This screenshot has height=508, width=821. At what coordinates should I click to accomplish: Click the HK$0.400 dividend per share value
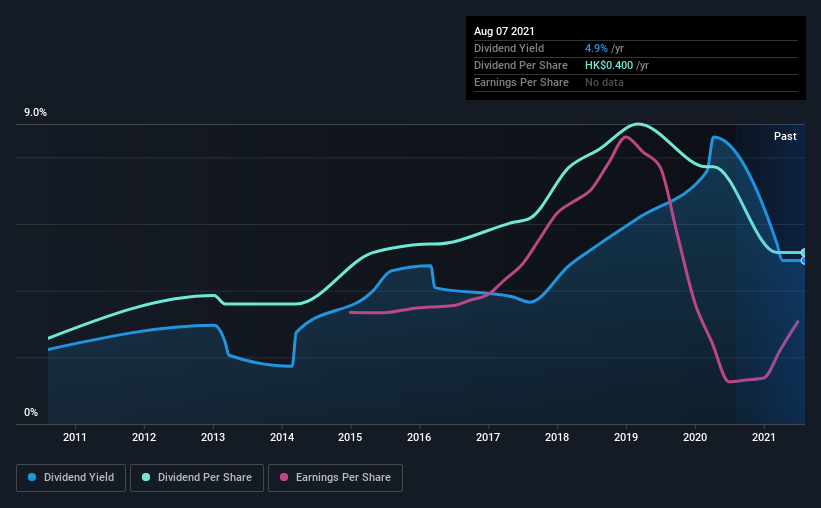[609, 65]
